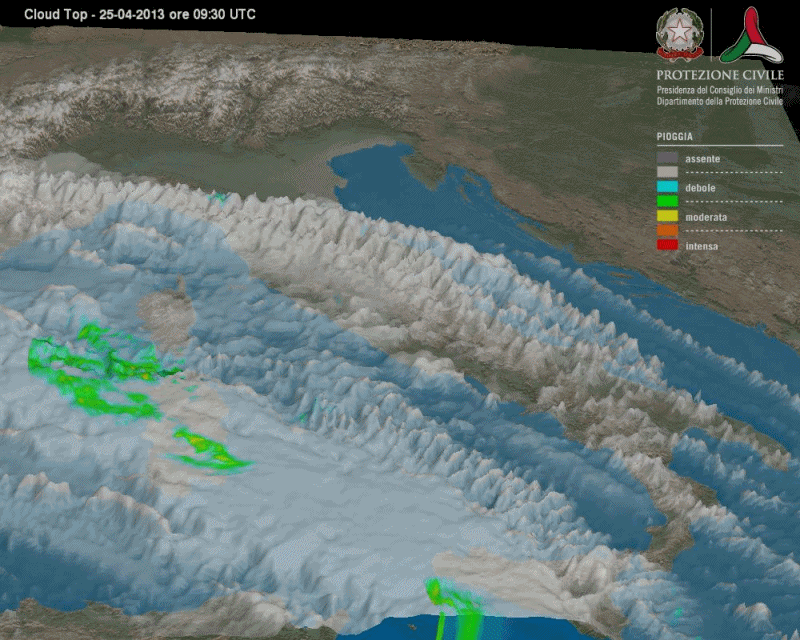Image resolution: width=800 pixels, height=640 pixels.
Task: Click the 'PROTEZIONE CIVILE' title text
Action: click(720, 75)
